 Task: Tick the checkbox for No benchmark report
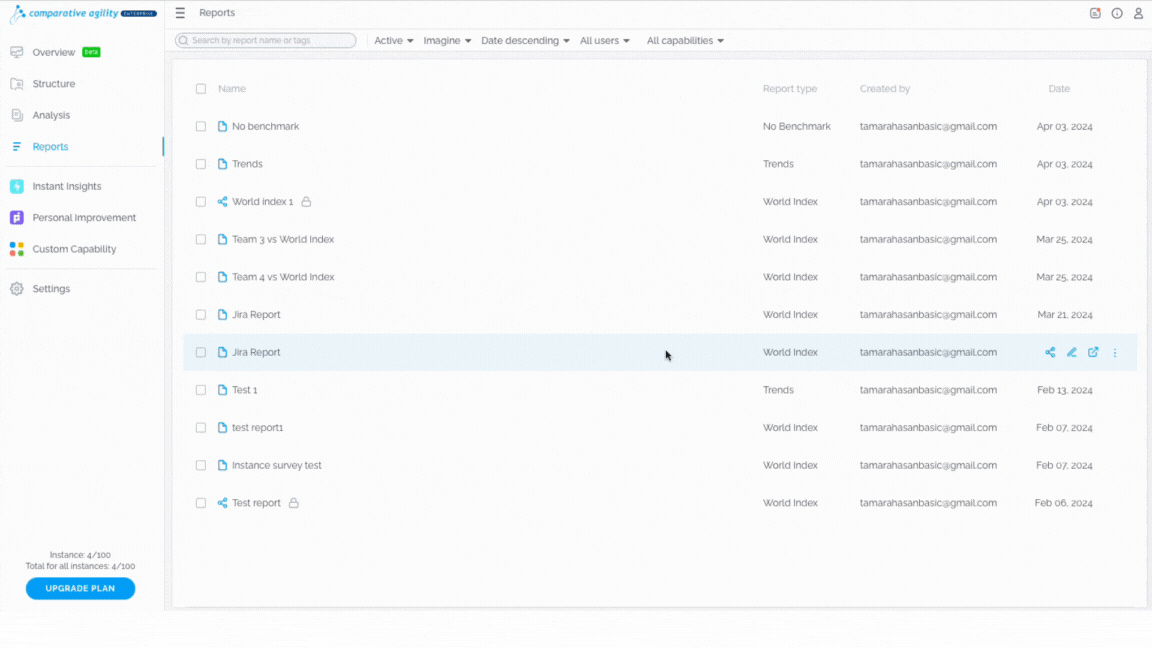tap(201, 126)
